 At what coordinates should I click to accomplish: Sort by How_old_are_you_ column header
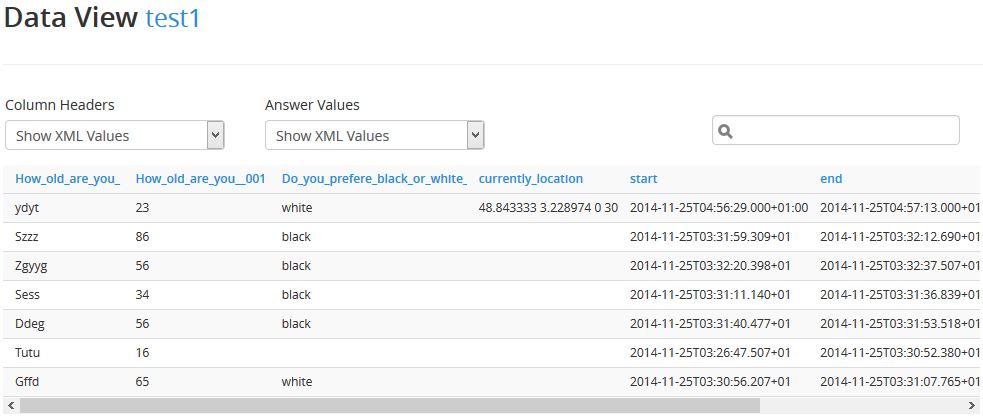pyautogui.click(x=68, y=179)
